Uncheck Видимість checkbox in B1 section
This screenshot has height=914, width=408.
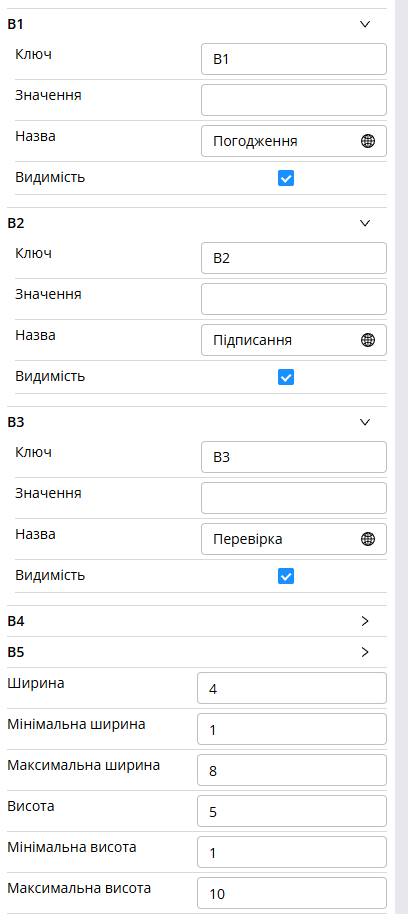pyautogui.click(x=286, y=178)
